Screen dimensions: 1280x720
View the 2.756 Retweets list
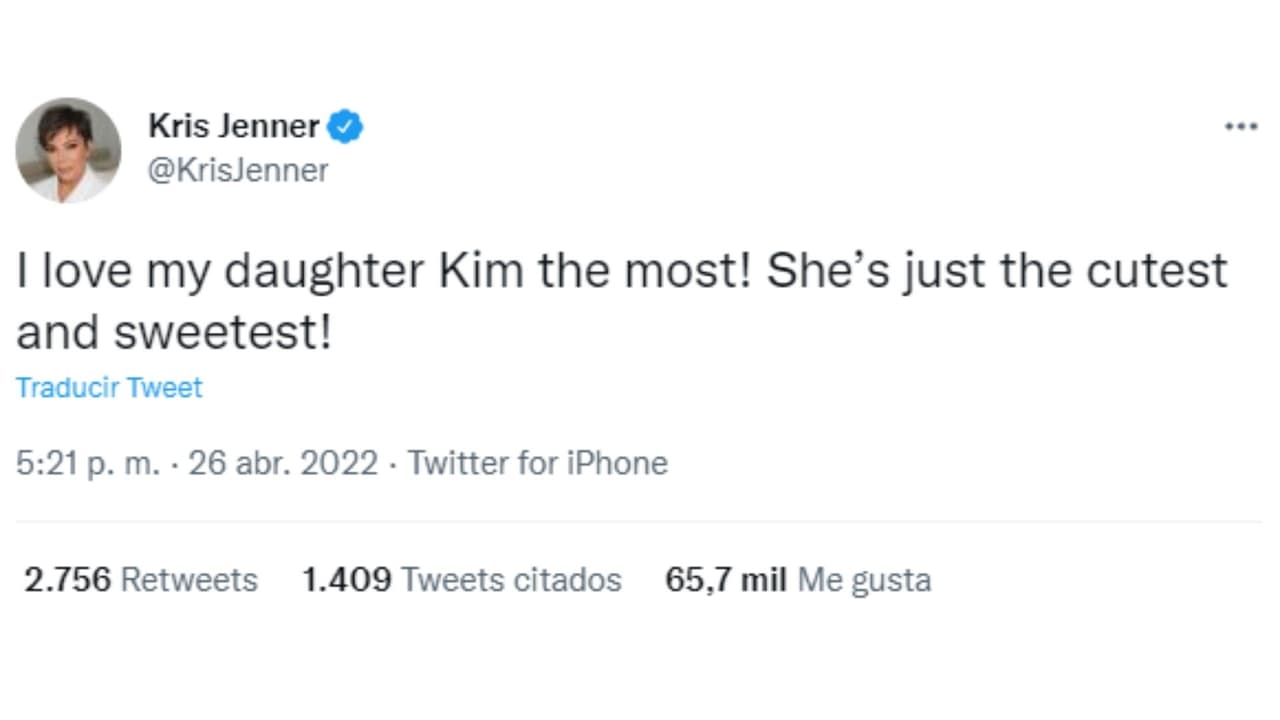coord(140,579)
